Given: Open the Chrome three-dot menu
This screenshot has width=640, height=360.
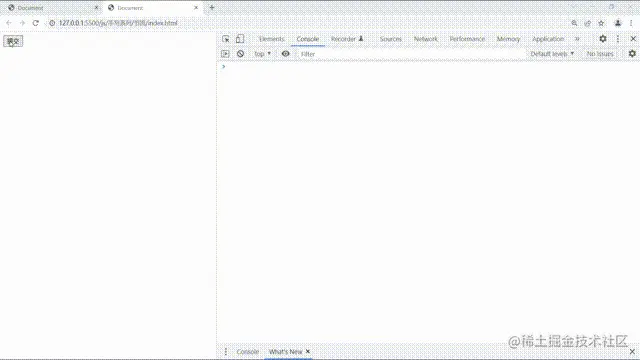Looking at the screenshot, I should point(631,23).
